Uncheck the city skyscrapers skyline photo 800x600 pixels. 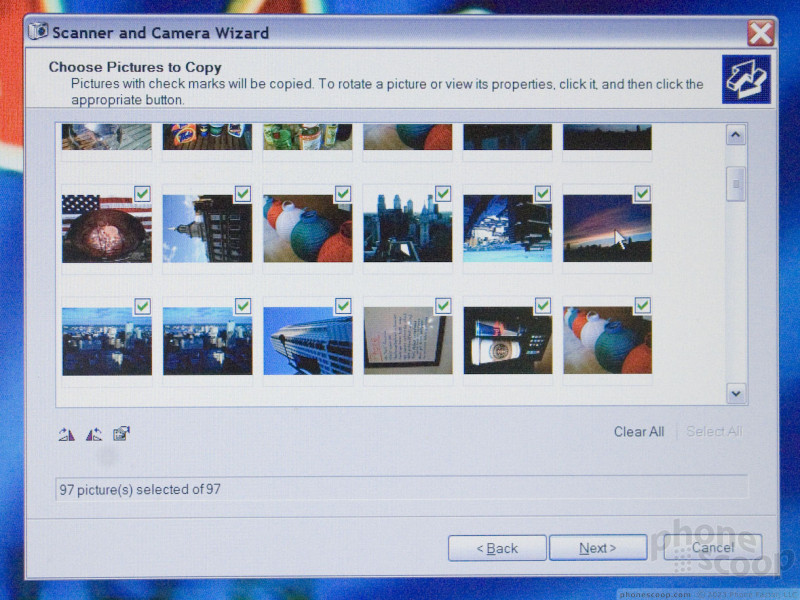(443, 194)
